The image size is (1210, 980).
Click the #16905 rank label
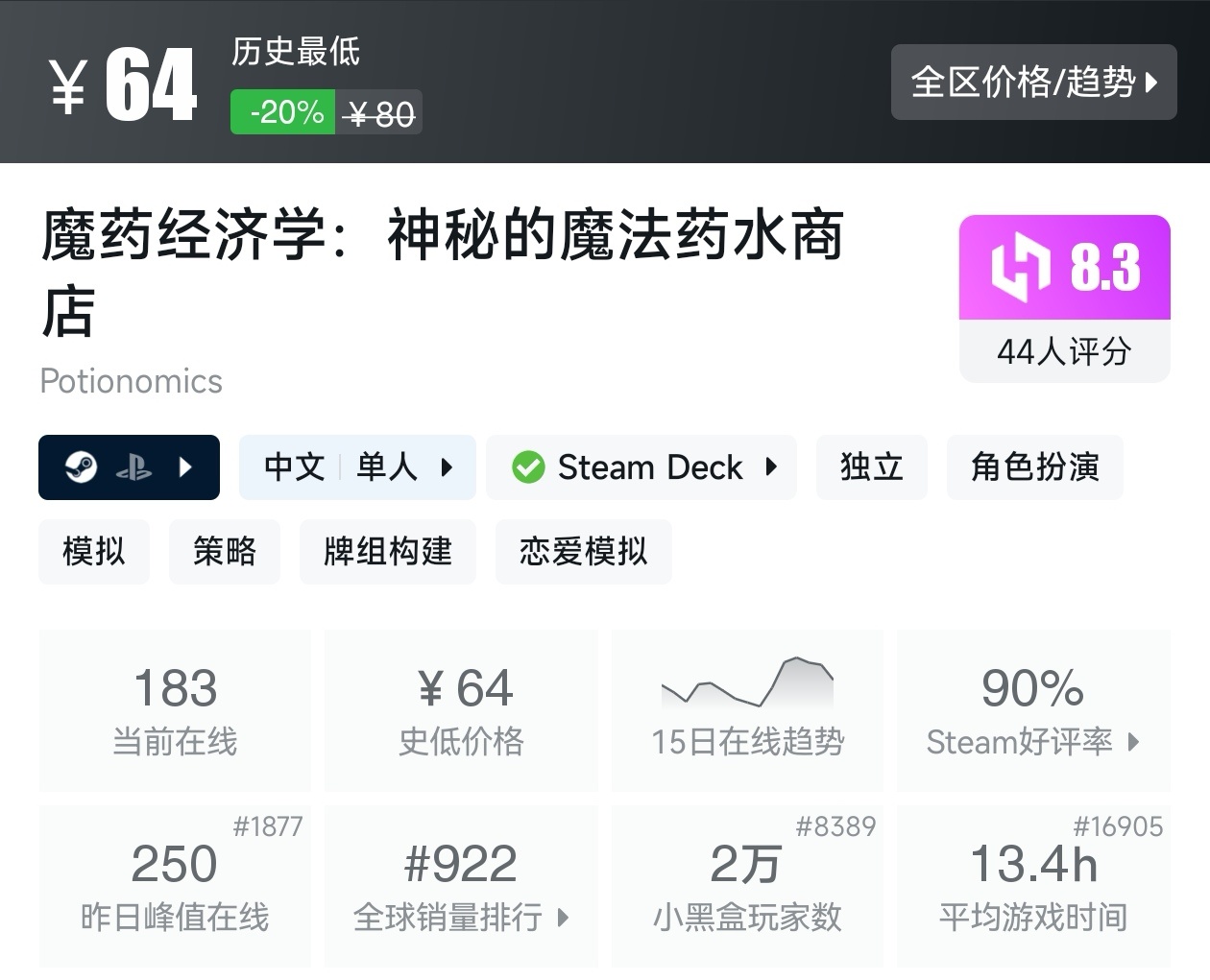[x=1118, y=826]
